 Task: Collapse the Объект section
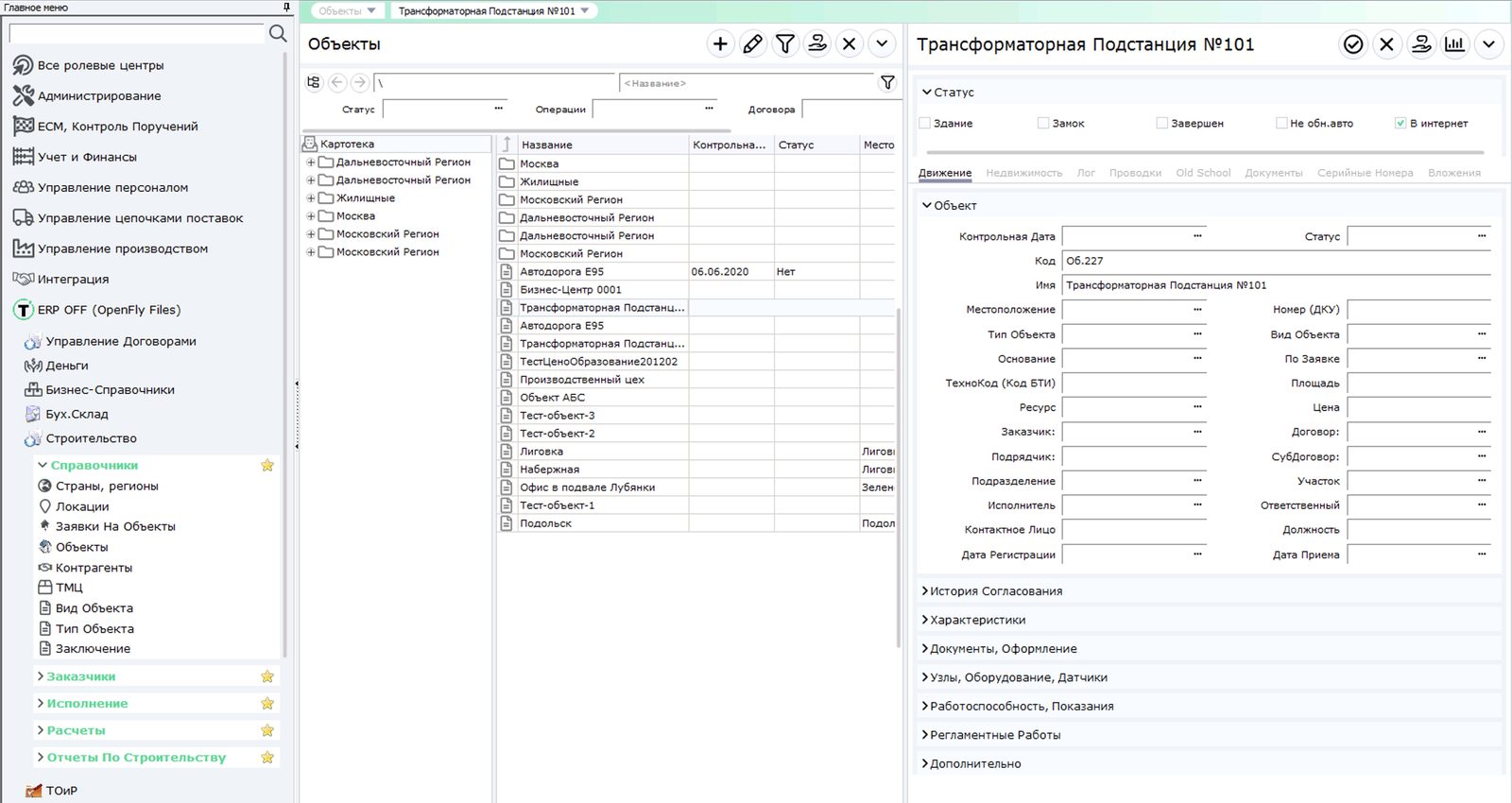pos(927,205)
